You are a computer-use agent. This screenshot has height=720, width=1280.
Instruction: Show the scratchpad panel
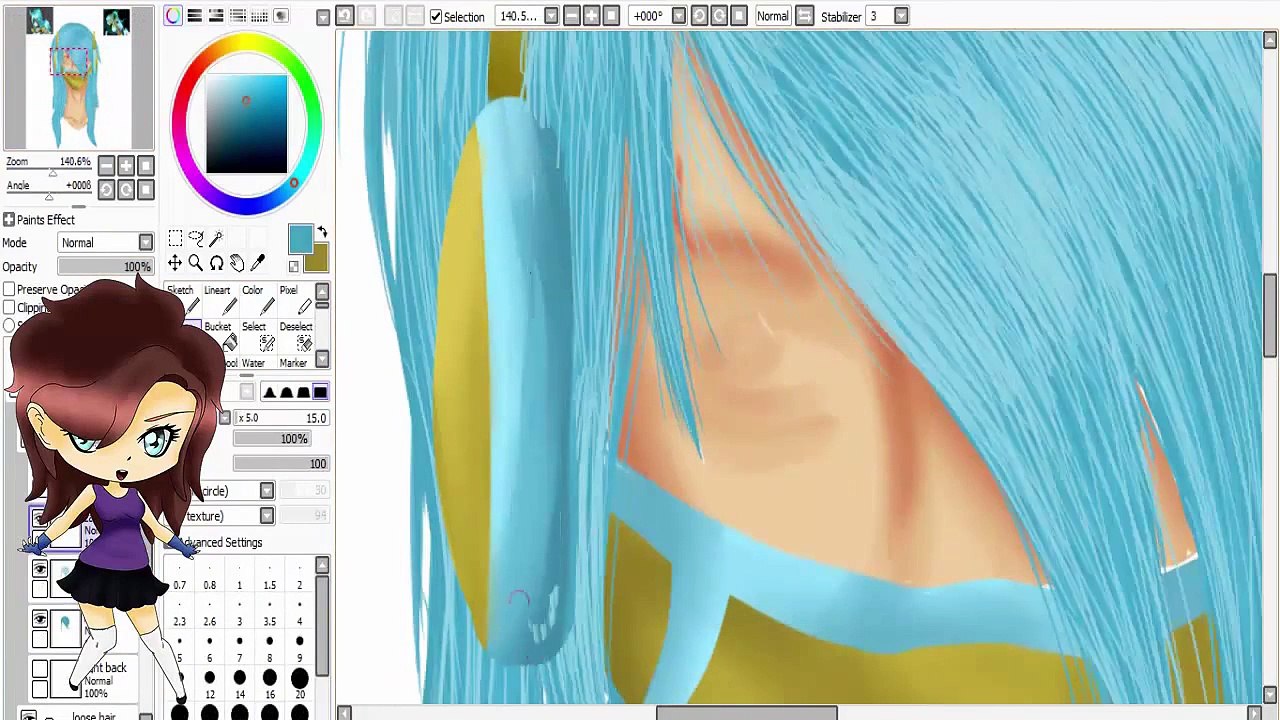pos(281,16)
